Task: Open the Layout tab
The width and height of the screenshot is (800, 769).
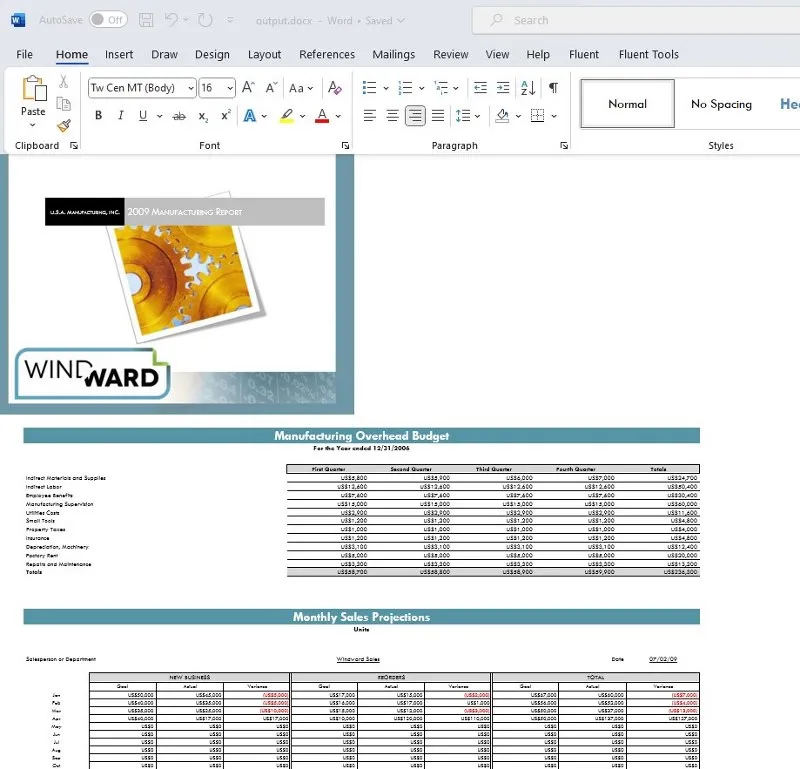Action: point(264,54)
